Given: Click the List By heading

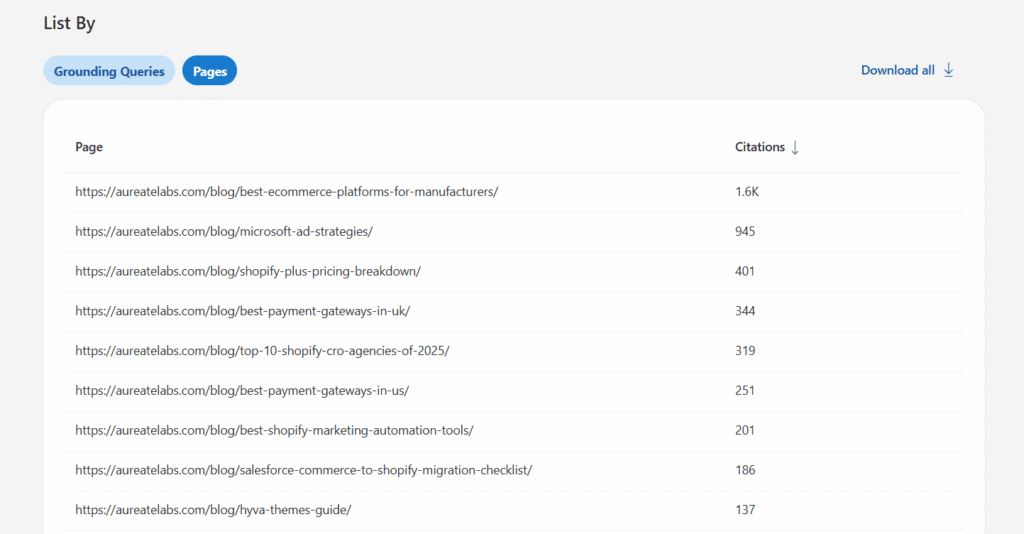Looking at the screenshot, I should 69,24.
